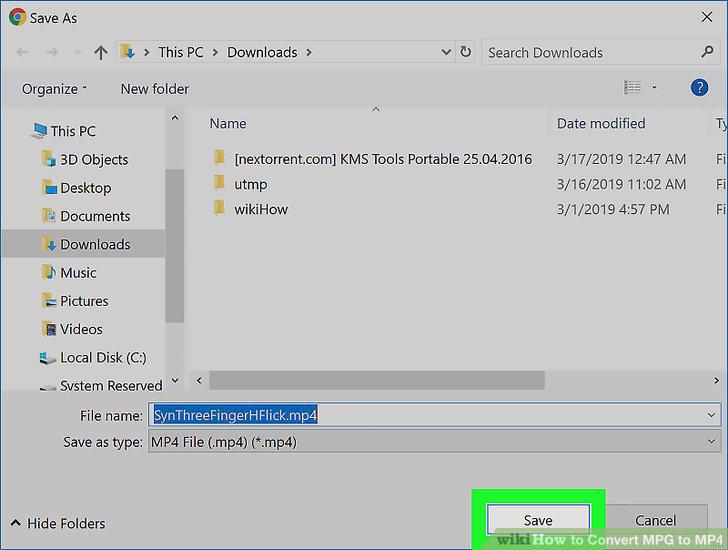Select This PC in the address breadcrumb
This screenshot has width=728, height=550.
[x=181, y=52]
